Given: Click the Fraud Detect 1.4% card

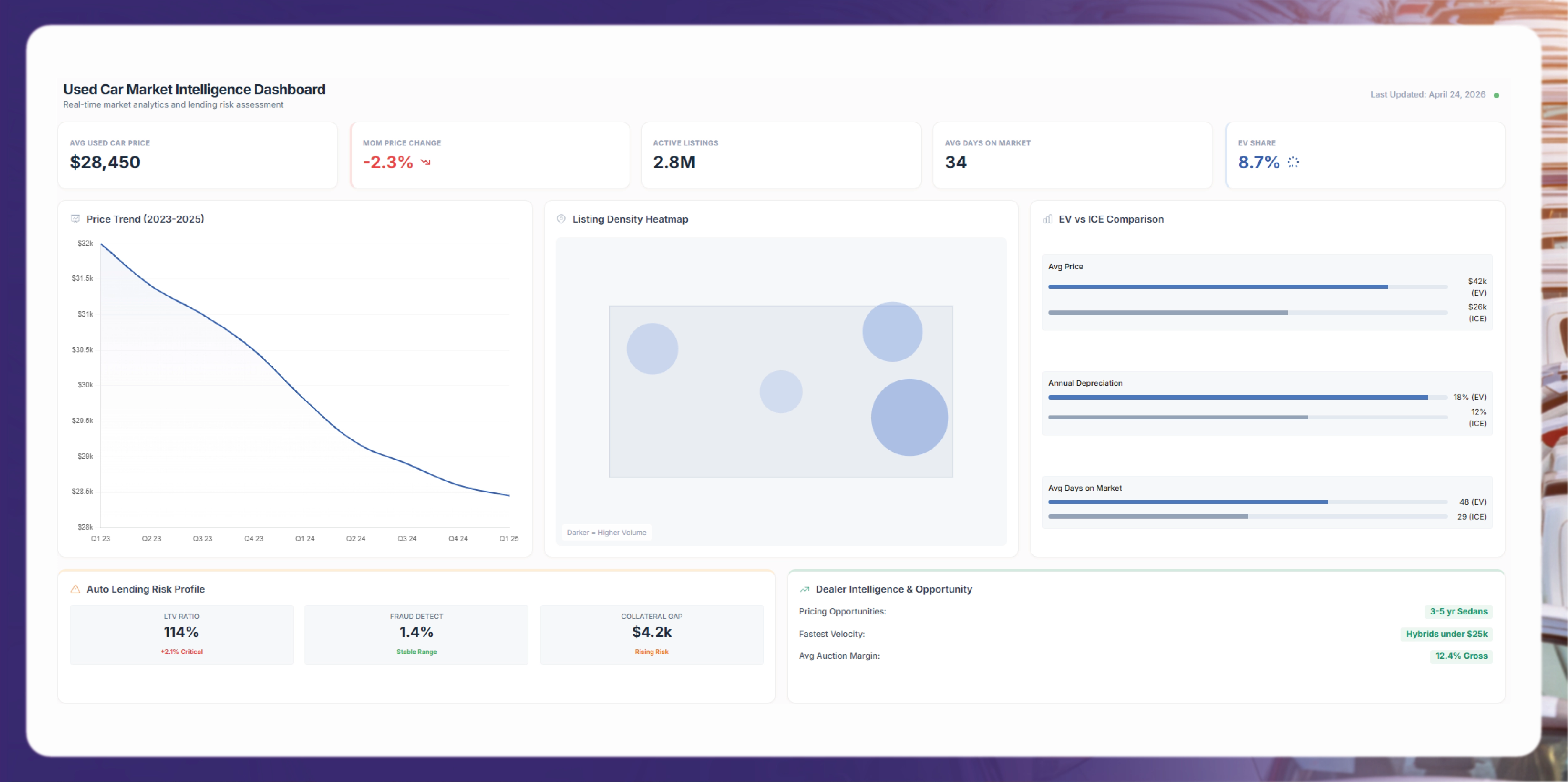Looking at the screenshot, I should [416, 634].
